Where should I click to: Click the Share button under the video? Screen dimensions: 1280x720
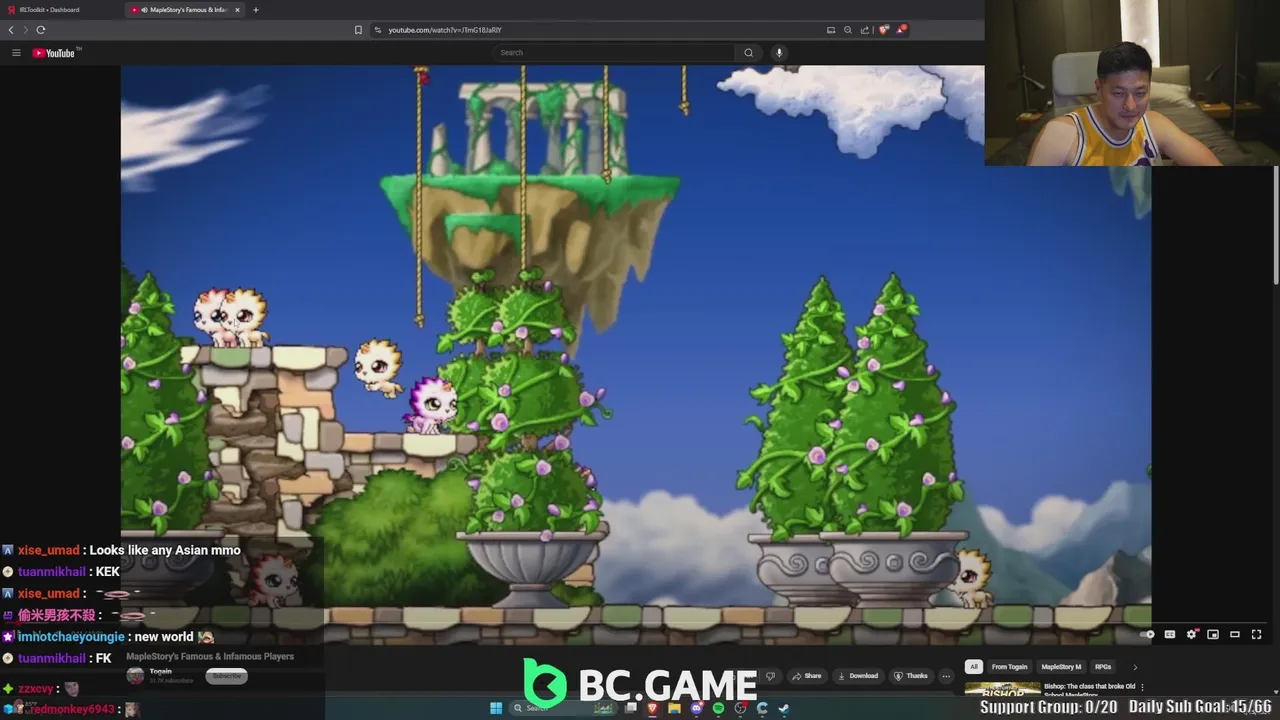point(806,676)
